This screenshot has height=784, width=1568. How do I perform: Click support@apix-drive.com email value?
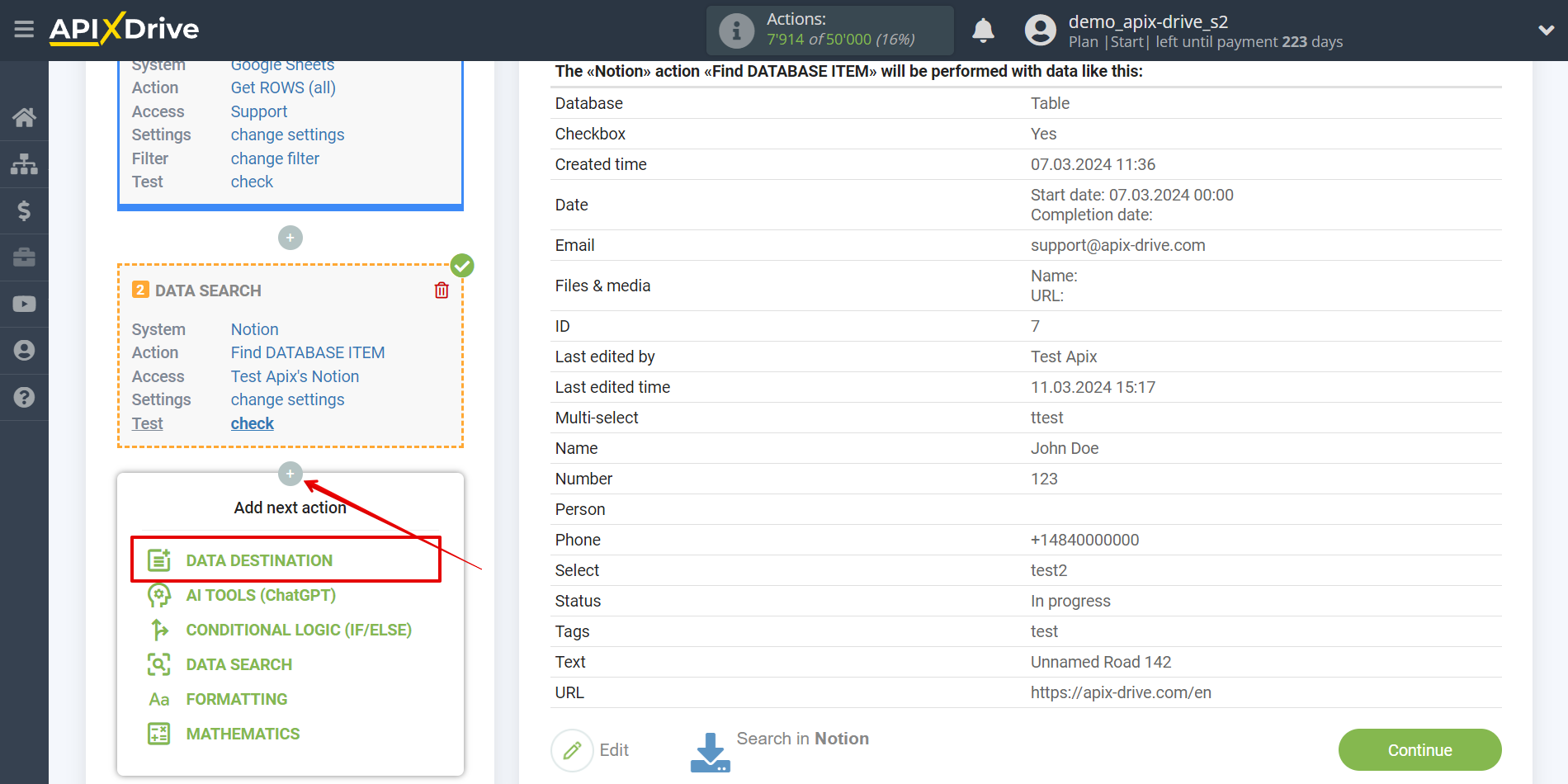click(1117, 245)
